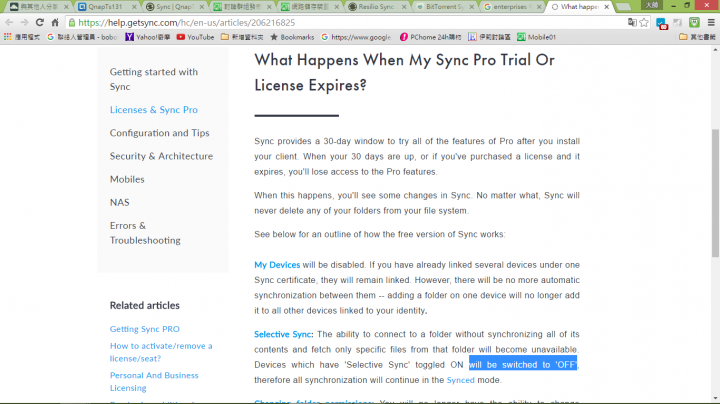Viewport: 720px width, 404px height.
Task: Close the enterprises Google search tab
Action: pyautogui.click(x=540, y=7)
